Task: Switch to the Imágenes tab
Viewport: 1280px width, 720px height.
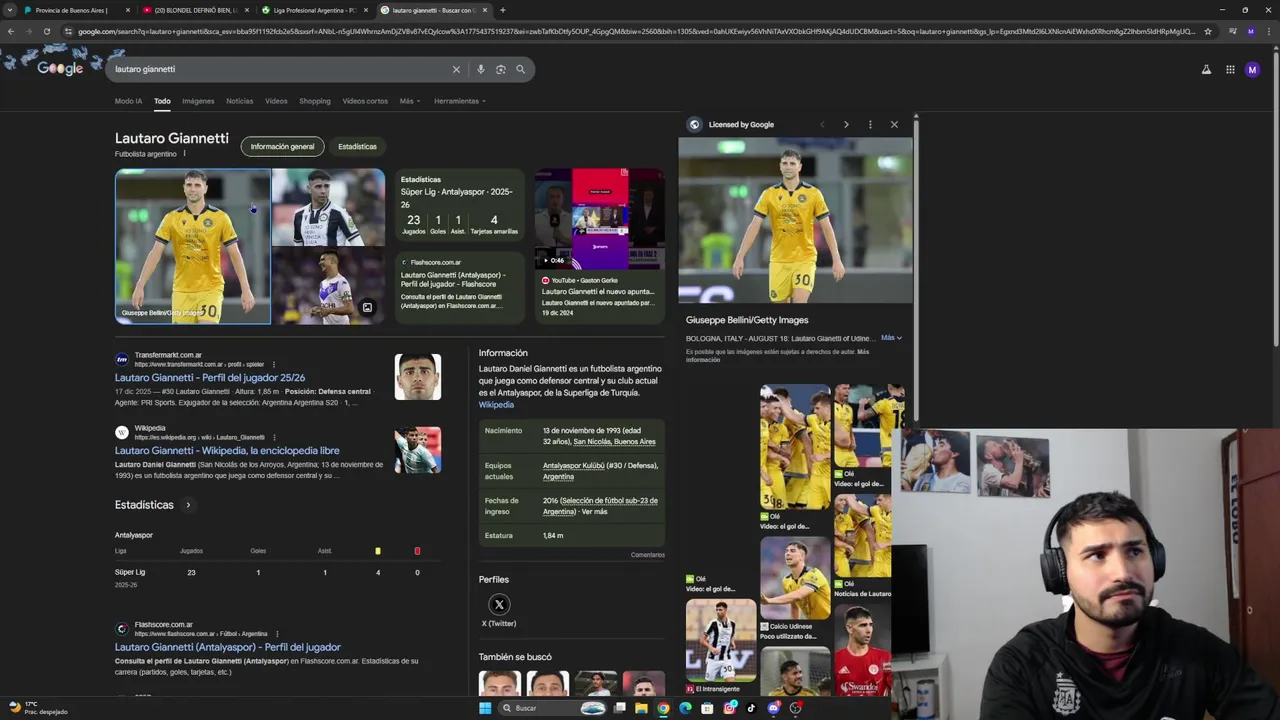Action: (198, 101)
